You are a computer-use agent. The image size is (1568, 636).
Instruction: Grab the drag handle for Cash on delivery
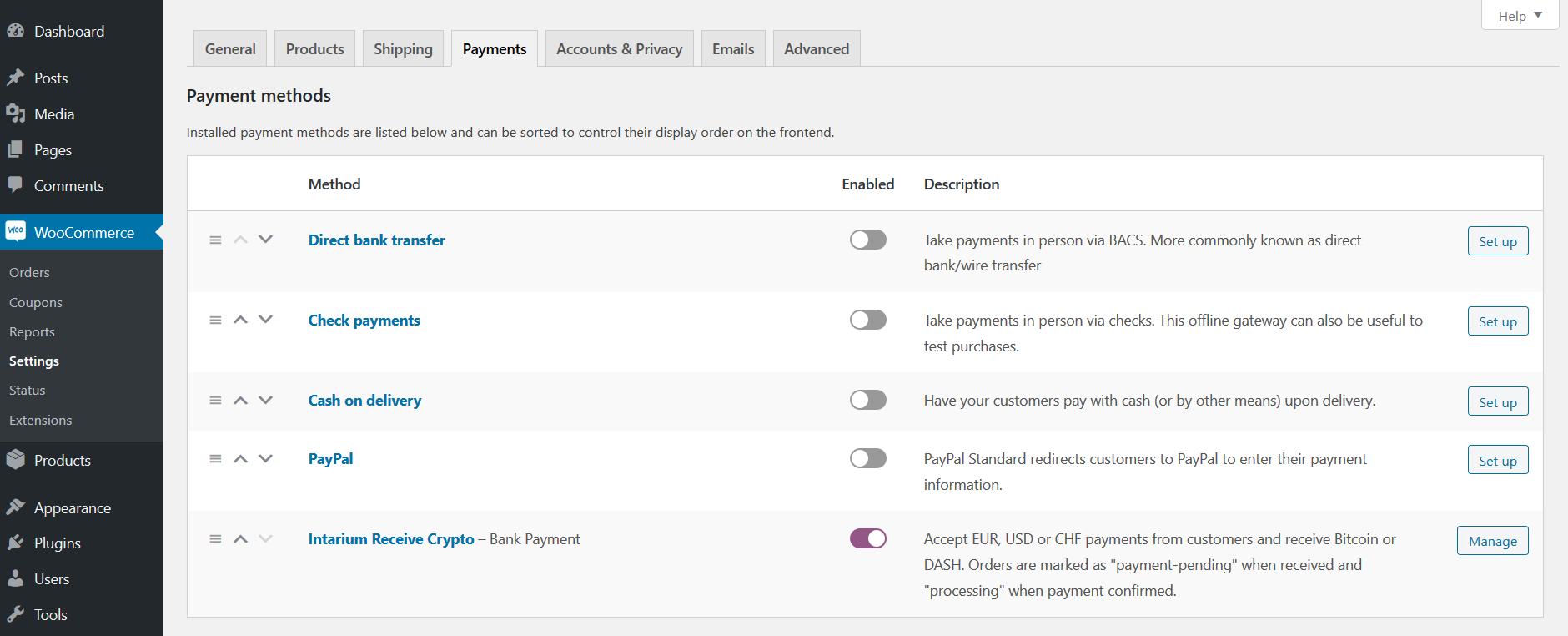point(215,400)
